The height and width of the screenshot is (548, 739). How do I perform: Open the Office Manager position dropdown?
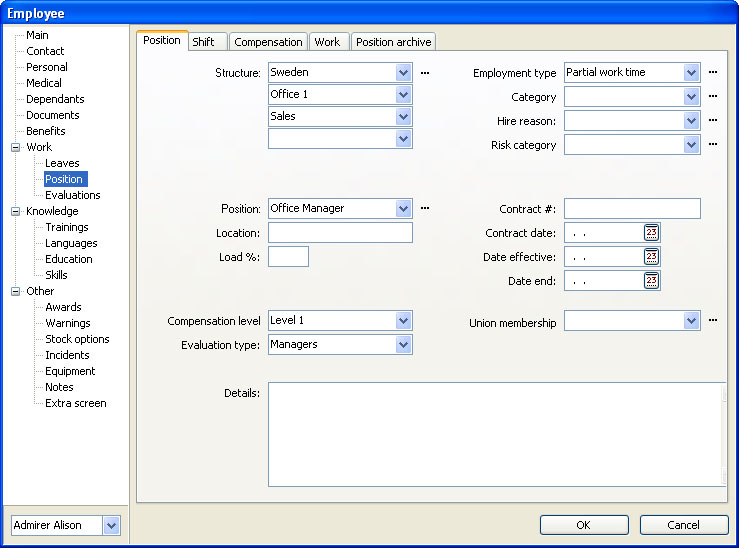(x=403, y=209)
